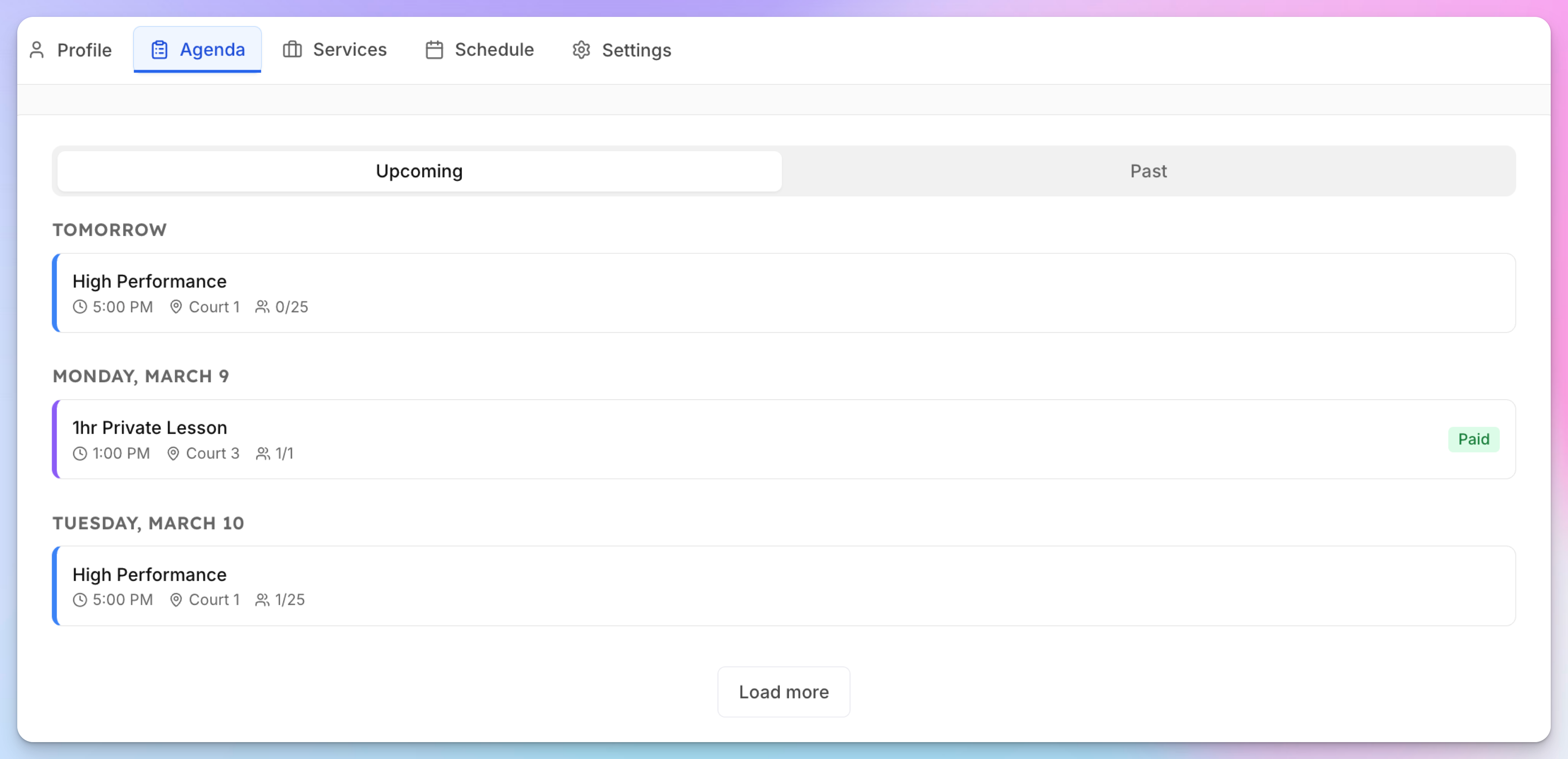Click the Profile person icon
This screenshot has height=759, width=1568.
coord(36,50)
